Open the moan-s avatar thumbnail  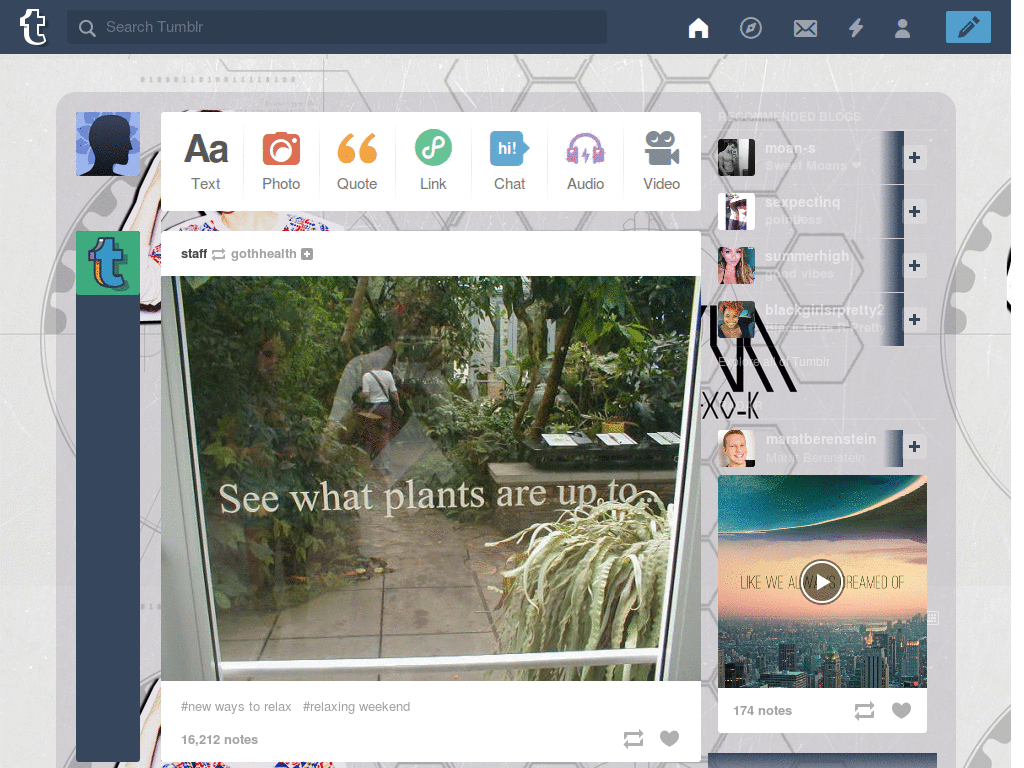tap(736, 157)
